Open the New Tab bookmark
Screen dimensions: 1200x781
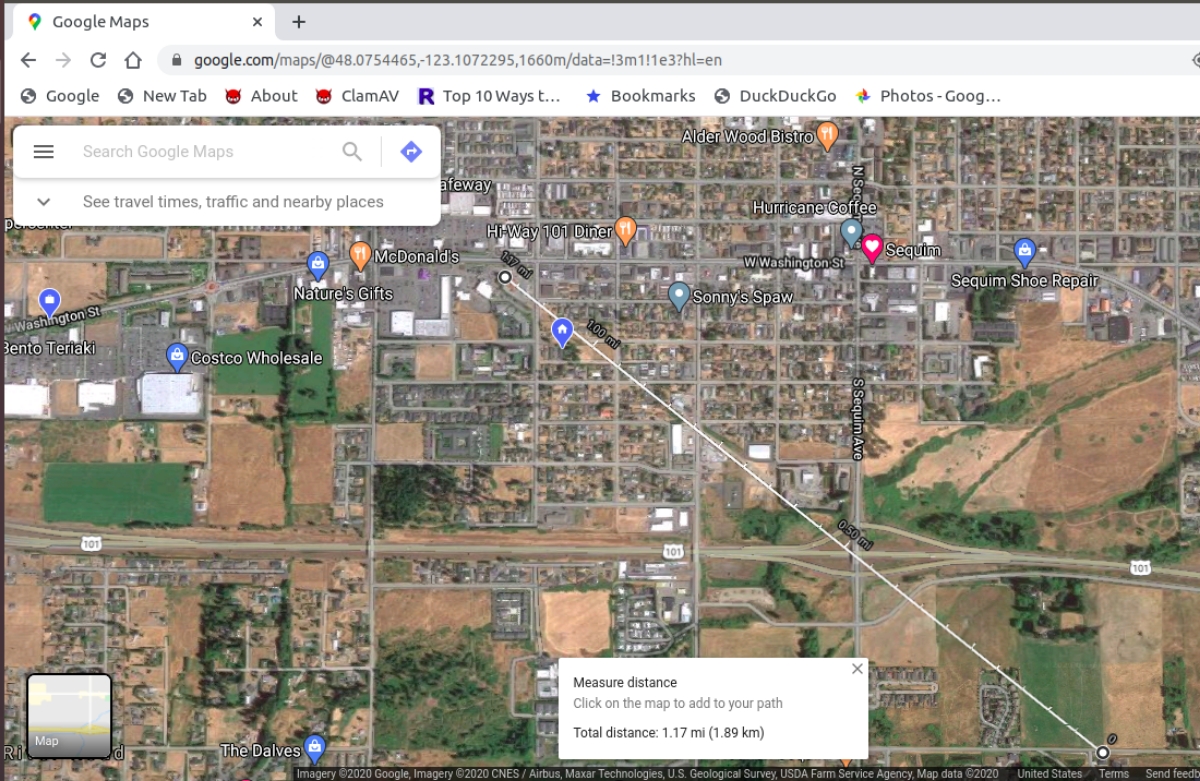click(162, 96)
